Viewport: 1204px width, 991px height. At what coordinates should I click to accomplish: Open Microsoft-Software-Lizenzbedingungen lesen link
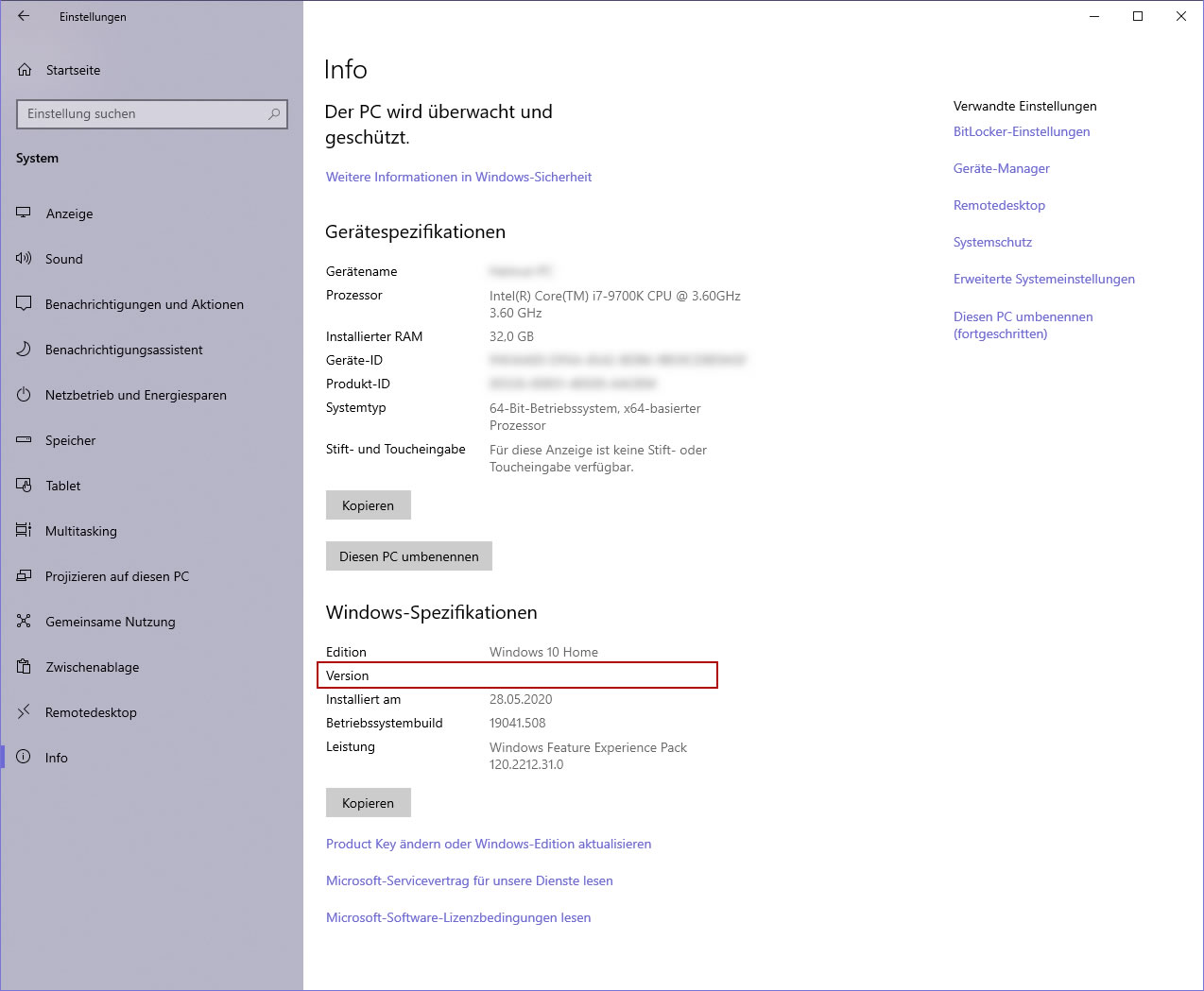point(458,917)
